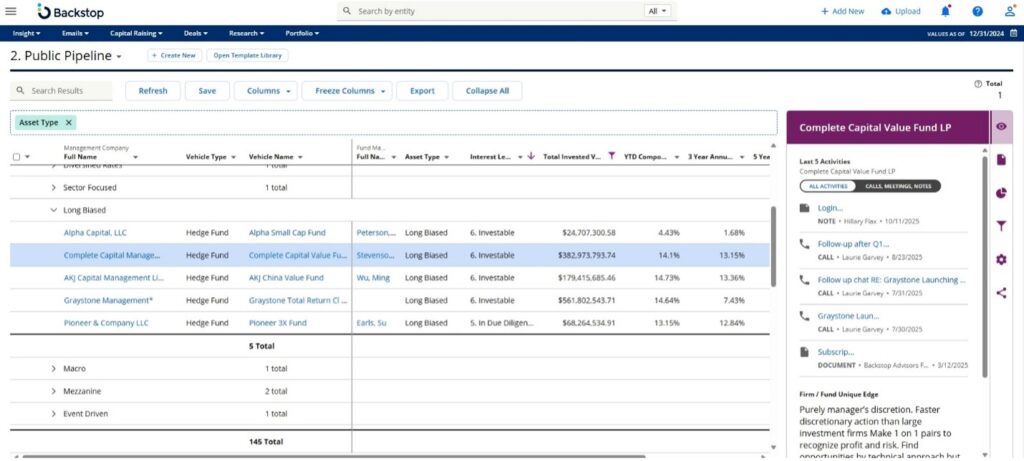The width and height of the screenshot is (1024, 461).
Task: Open the user profile icon
Action: [x=1008, y=11]
